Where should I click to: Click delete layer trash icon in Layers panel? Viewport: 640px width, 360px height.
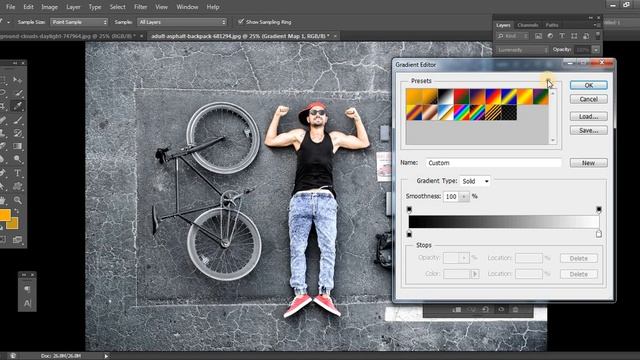point(516,309)
